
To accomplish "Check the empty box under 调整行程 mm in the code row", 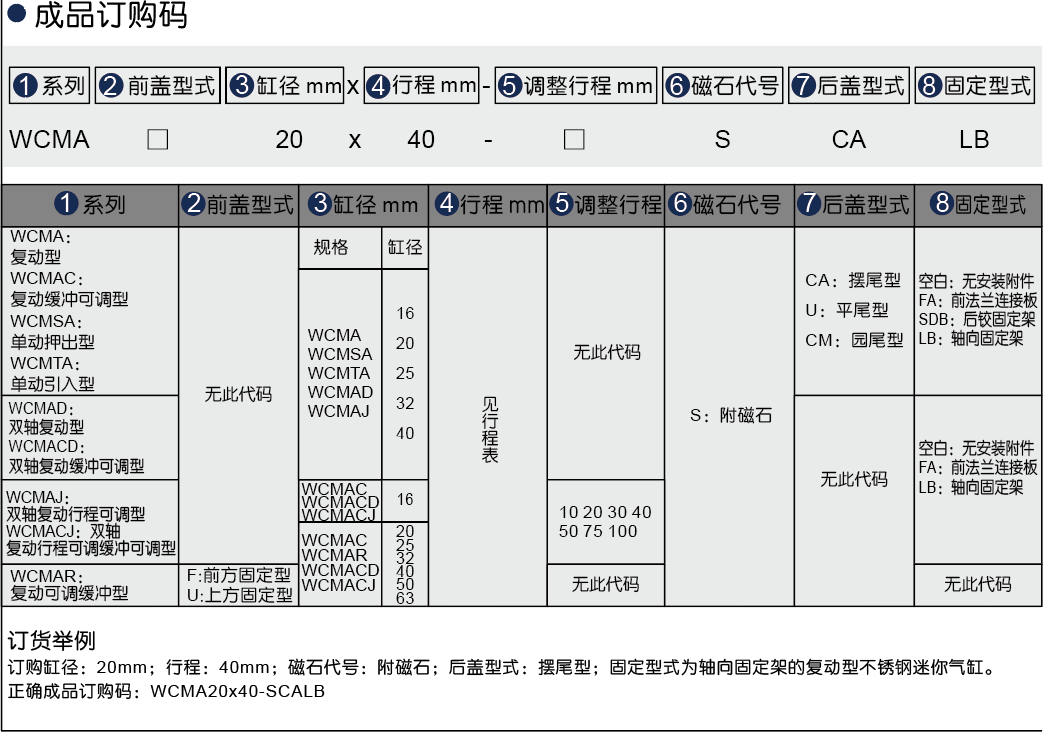I will click(573, 139).
